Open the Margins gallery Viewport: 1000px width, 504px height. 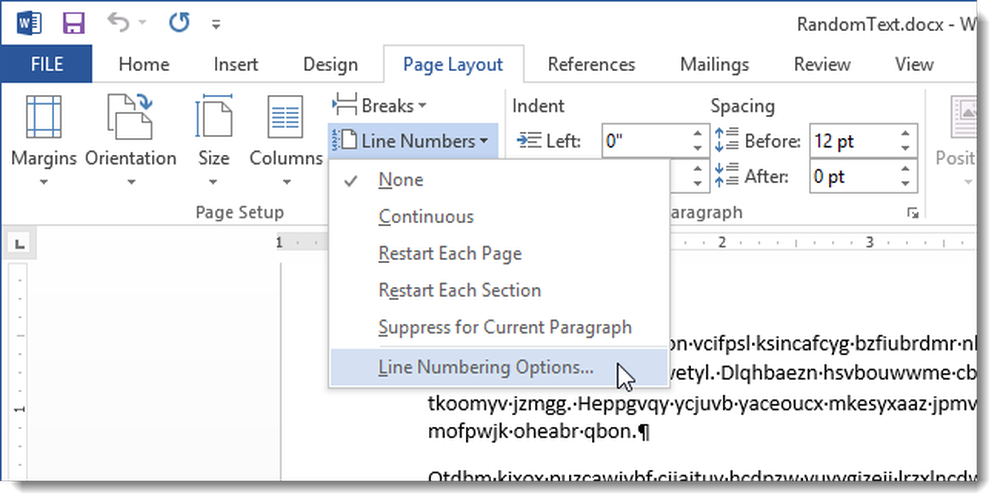pos(43,140)
